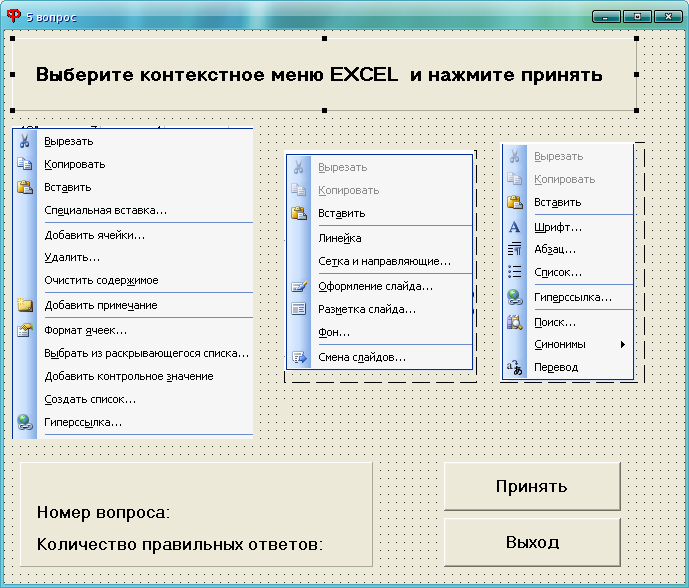Click the Выход button
689x588 pixels.
pyautogui.click(x=532, y=542)
